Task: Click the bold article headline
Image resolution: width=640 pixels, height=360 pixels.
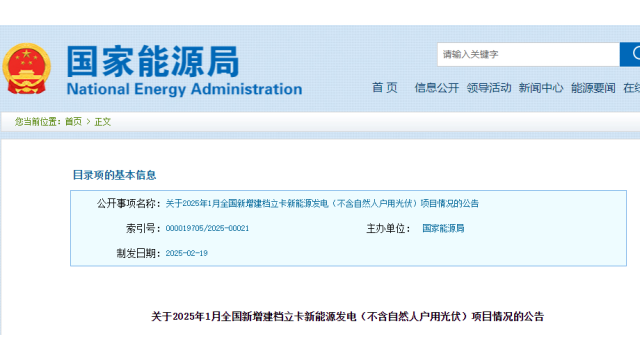Action: coord(348,316)
